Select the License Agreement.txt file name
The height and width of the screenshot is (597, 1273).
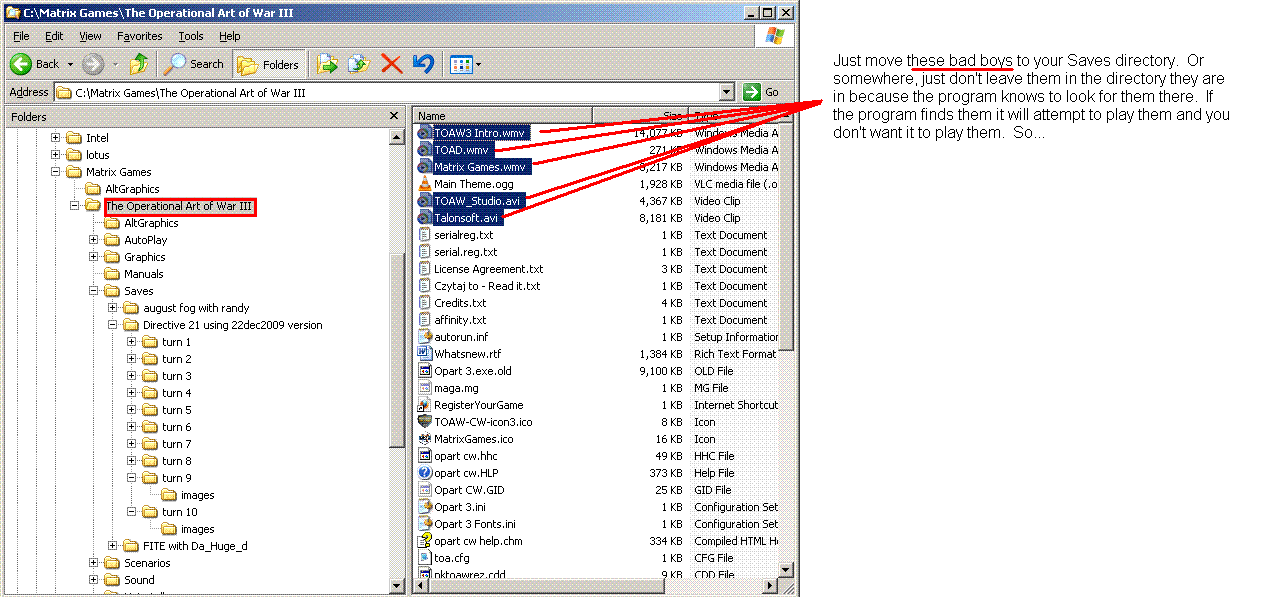coord(488,269)
